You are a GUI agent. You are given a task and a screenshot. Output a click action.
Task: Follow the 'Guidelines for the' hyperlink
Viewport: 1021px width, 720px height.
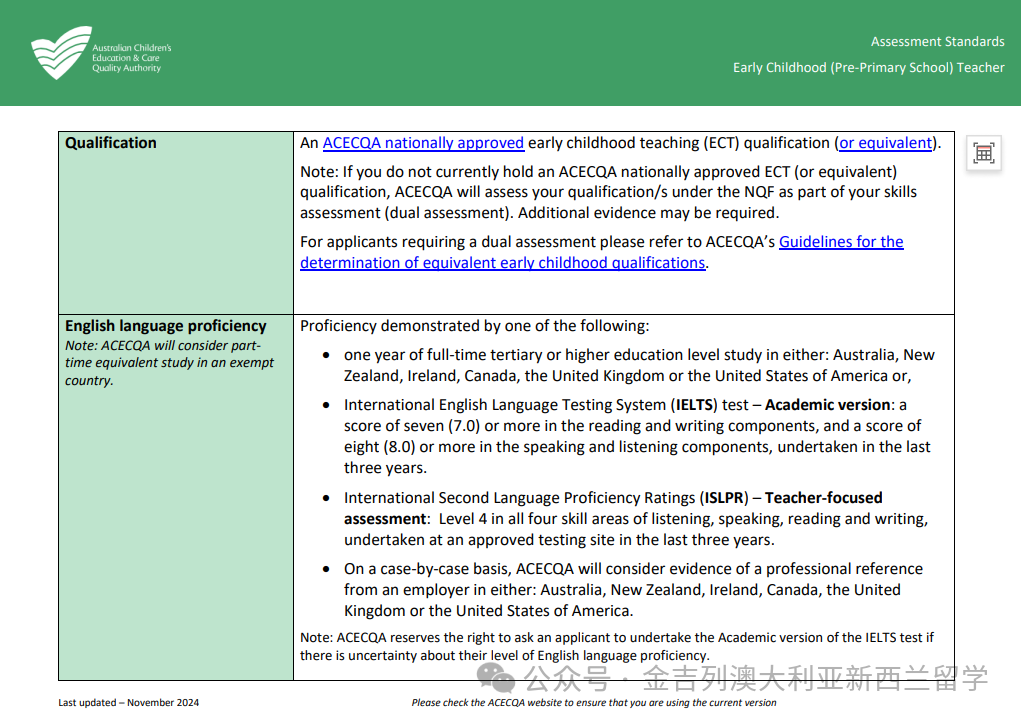point(841,242)
